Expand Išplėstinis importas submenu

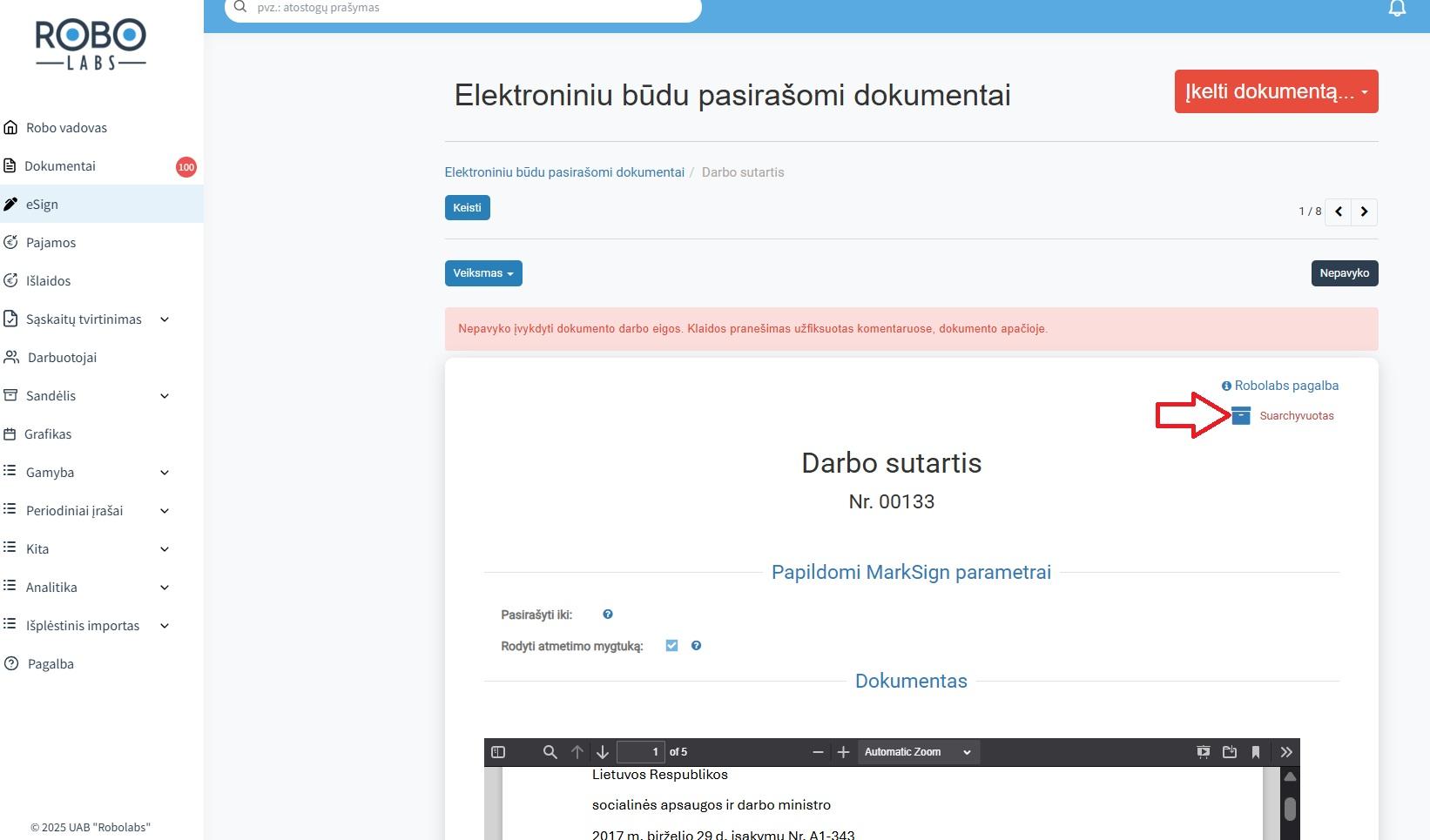[x=165, y=626]
